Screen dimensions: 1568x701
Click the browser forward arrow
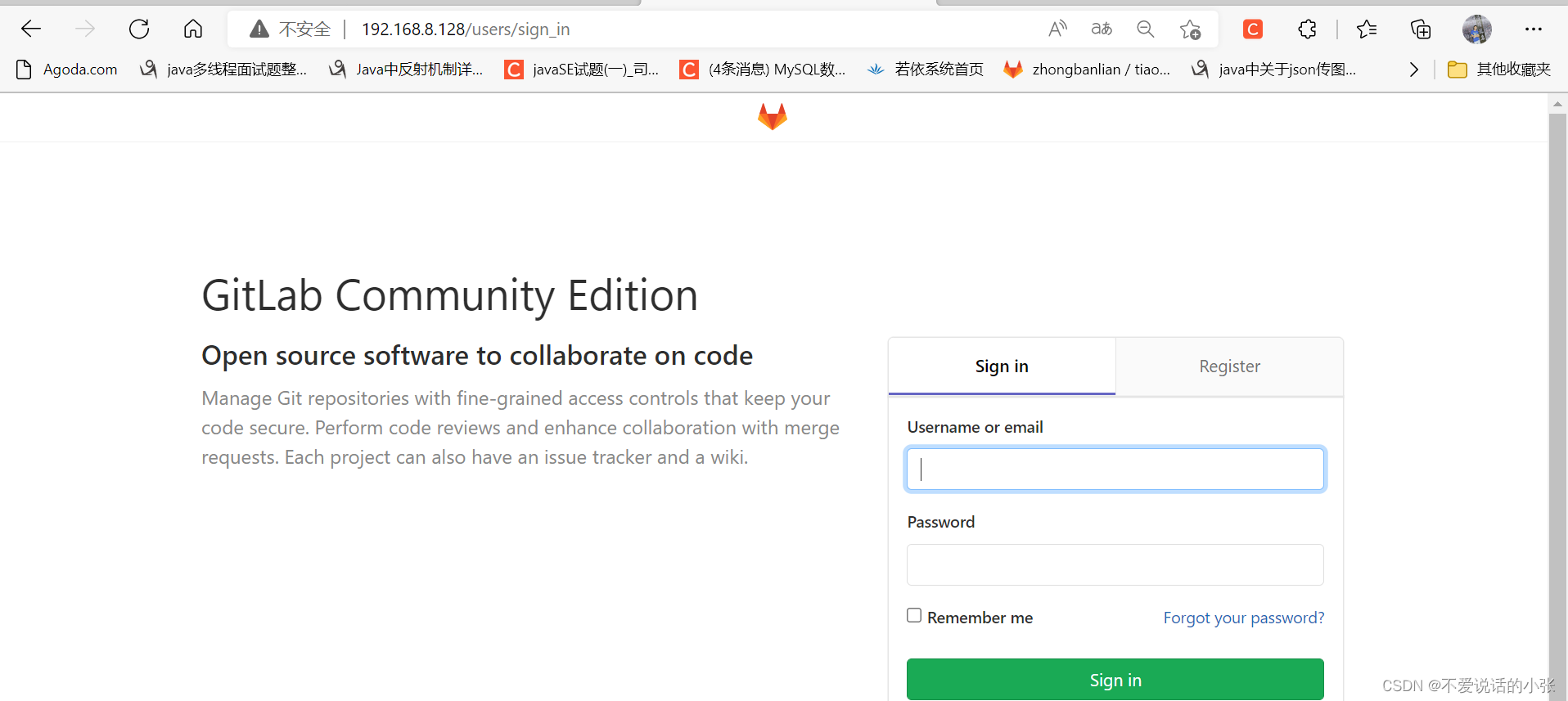(x=85, y=29)
